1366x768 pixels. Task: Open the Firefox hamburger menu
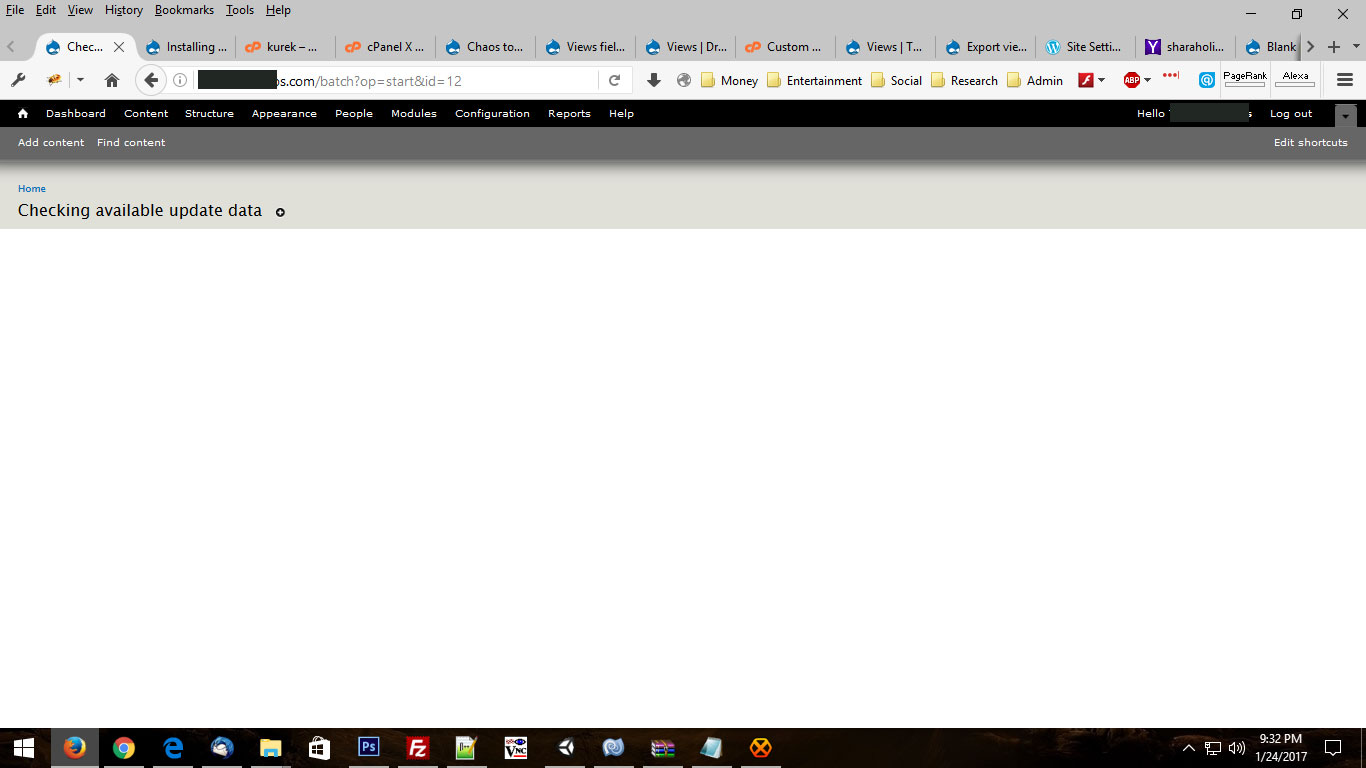[x=1345, y=80]
